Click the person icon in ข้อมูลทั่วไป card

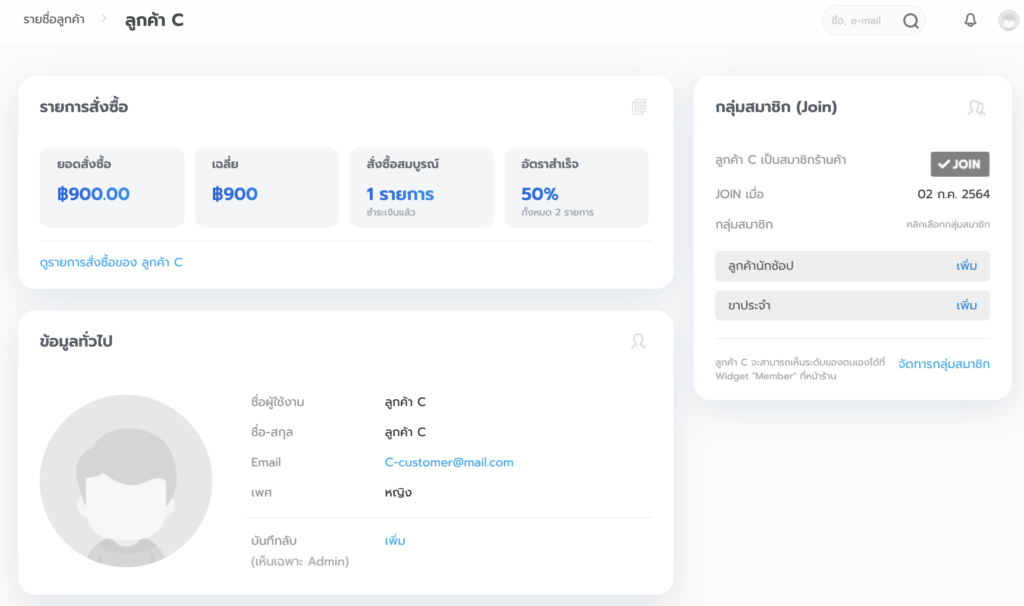pyautogui.click(x=638, y=341)
